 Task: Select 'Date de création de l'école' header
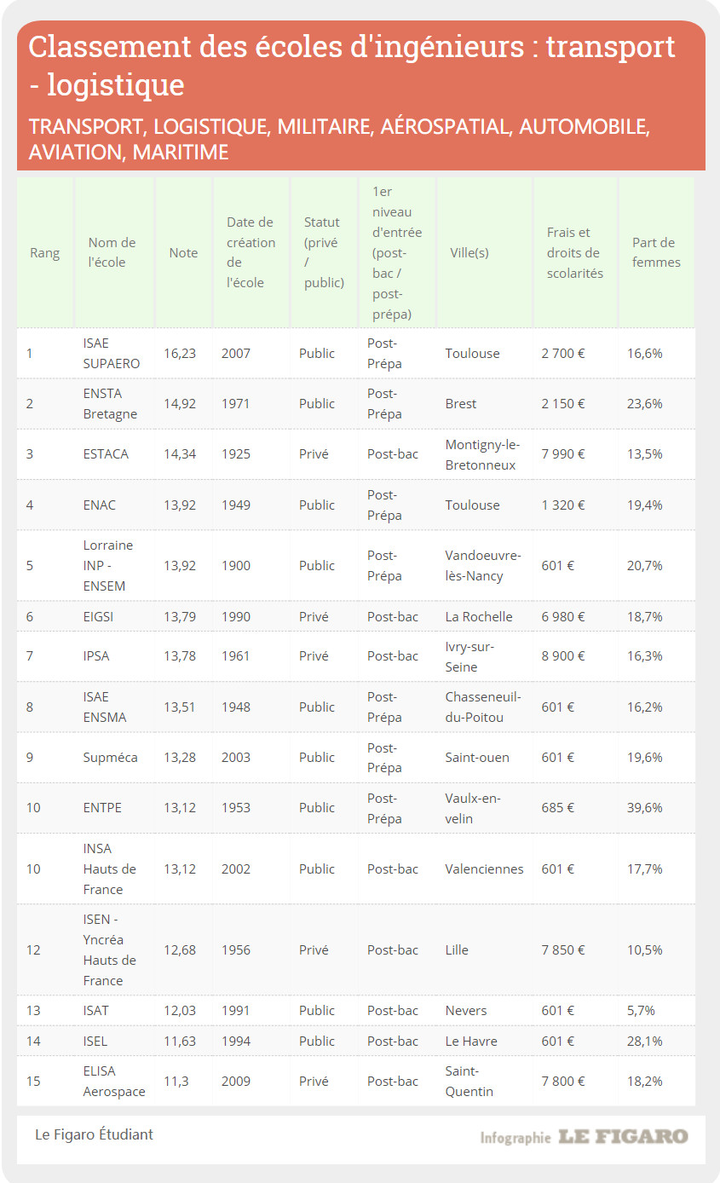click(x=249, y=253)
